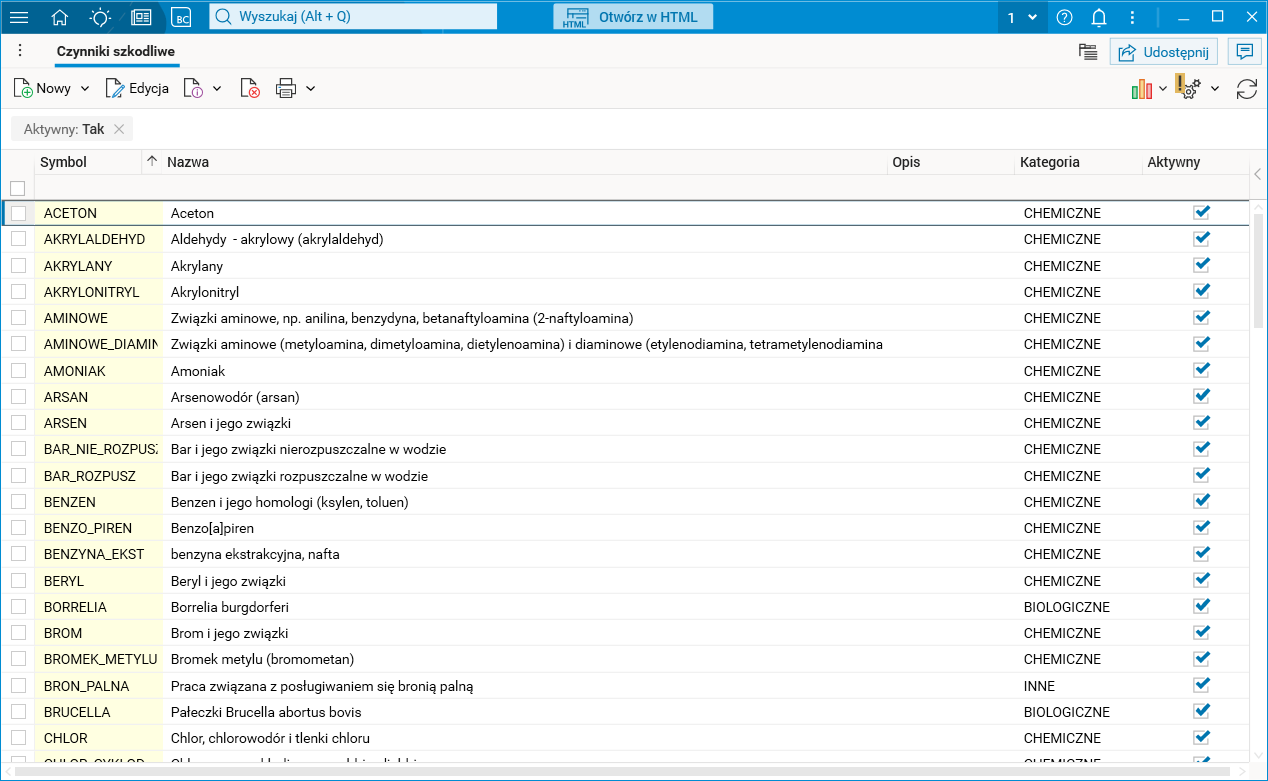Screen dimensions: 1268x781
Task: Click the Wyszukaj search field
Action: (353, 17)
